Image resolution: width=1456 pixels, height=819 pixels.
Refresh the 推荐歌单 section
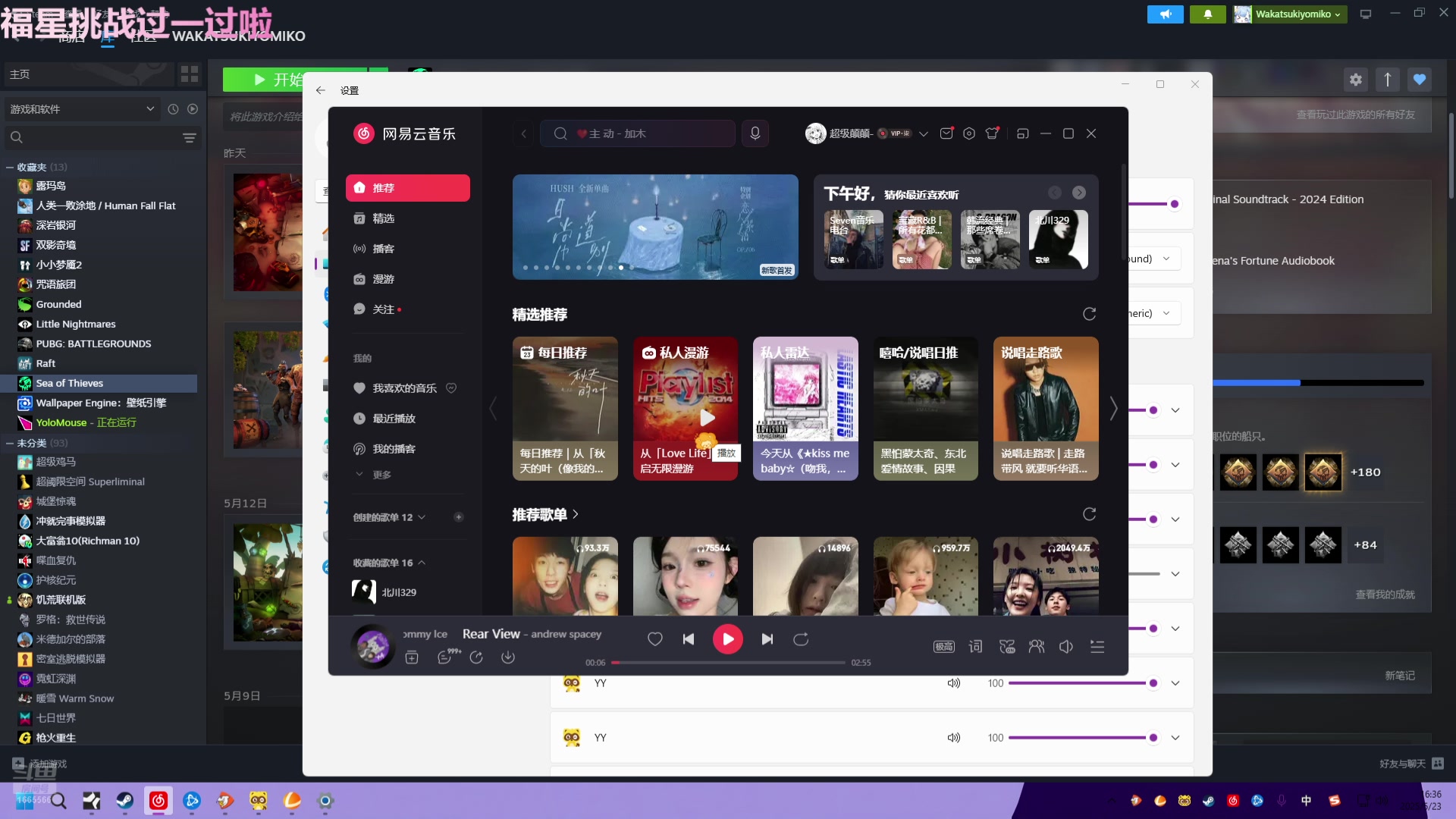coord(1090,514)
